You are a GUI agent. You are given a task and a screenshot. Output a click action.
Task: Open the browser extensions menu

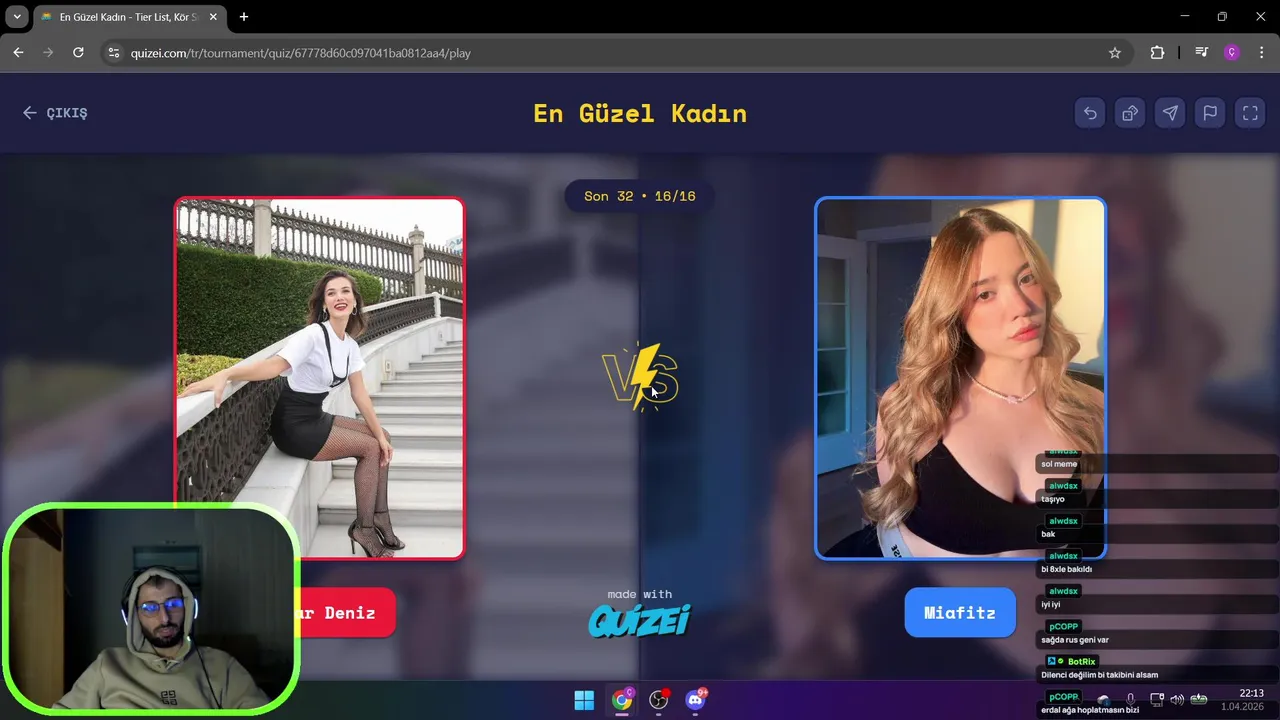(1157, 53)
